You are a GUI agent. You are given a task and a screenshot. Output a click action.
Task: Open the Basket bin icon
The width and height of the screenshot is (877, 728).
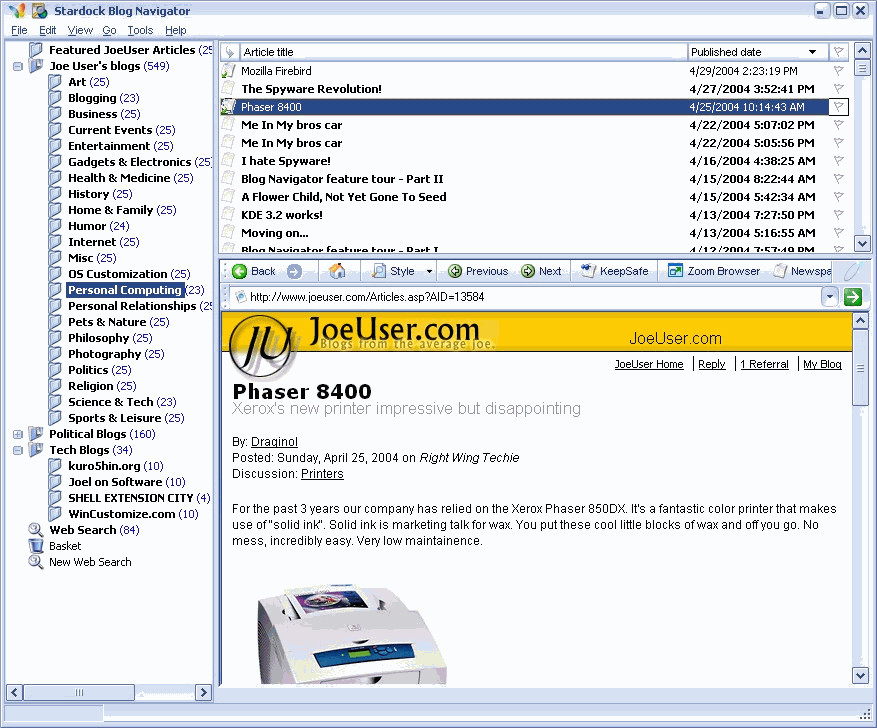[x=36, y=546]
